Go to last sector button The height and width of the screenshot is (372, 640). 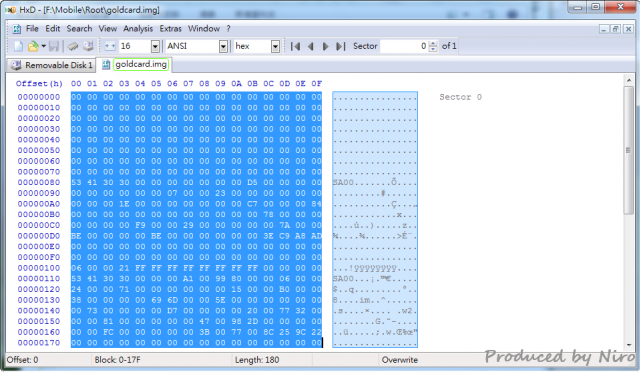pyautogui.click(x=340, y=47)
